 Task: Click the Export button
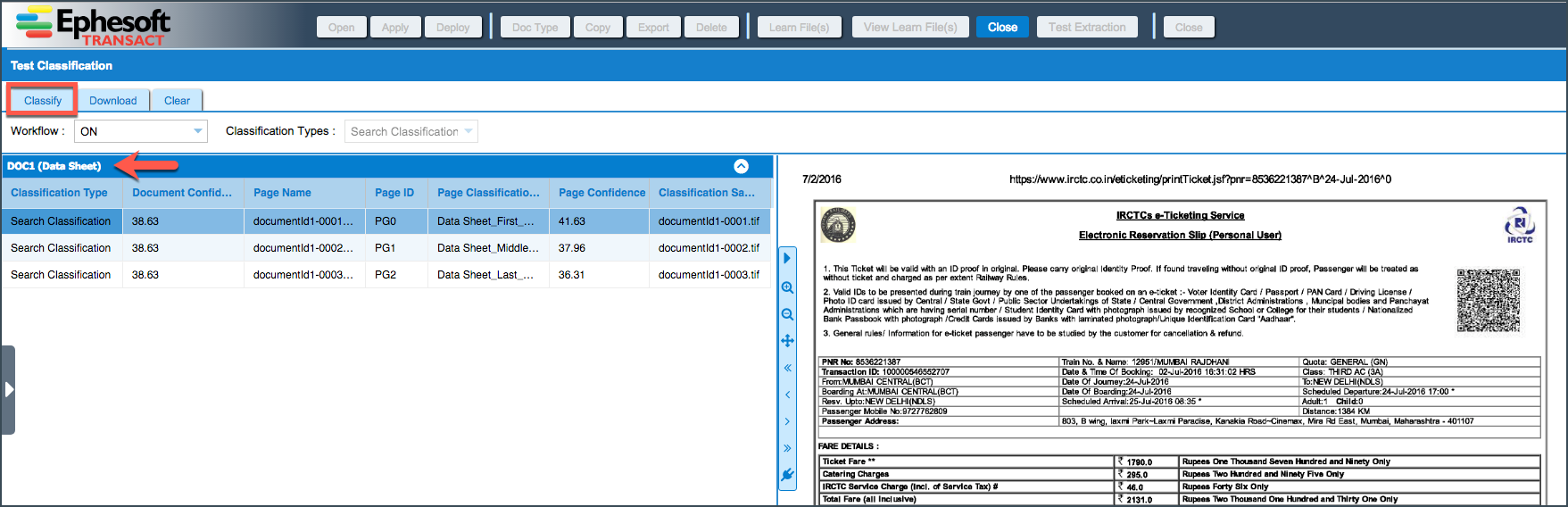[x=653, y=28]
